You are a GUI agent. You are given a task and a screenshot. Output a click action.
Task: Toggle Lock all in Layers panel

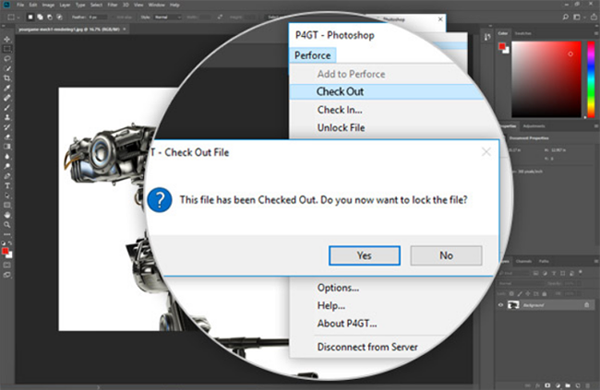point(544,294)
